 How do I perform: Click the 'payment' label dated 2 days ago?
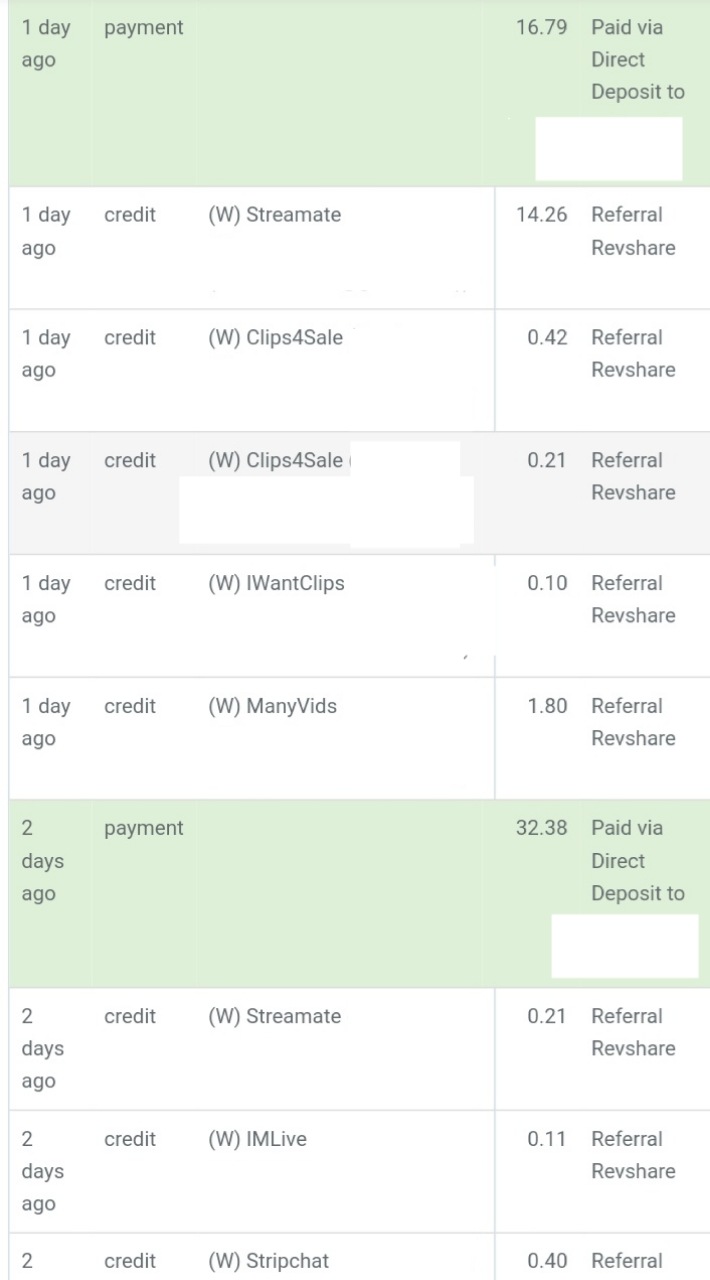tap(143, 828)
